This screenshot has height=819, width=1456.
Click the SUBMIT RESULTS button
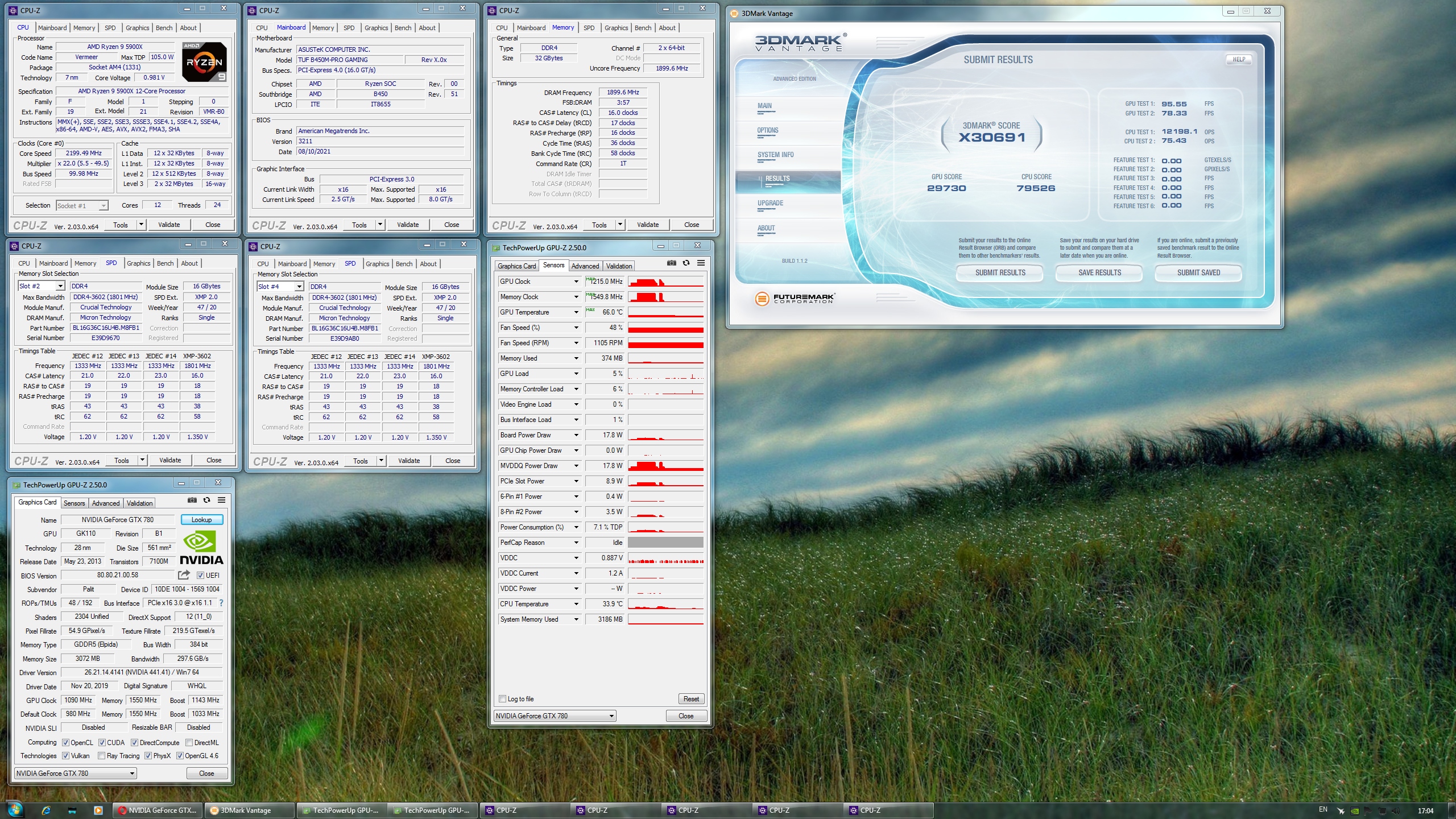point(1000,273)
